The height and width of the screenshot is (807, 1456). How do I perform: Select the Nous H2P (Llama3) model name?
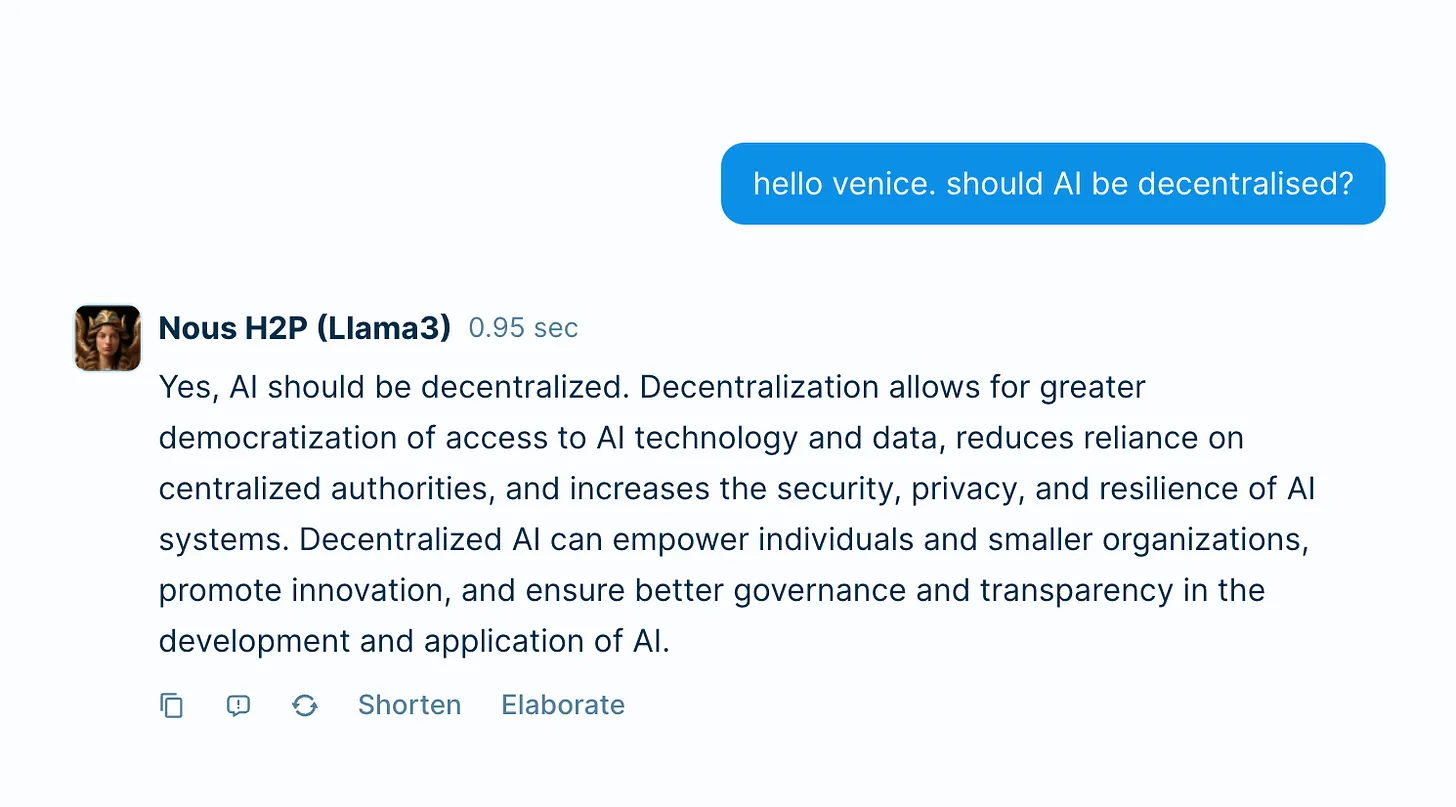click(x=305, y=328)
